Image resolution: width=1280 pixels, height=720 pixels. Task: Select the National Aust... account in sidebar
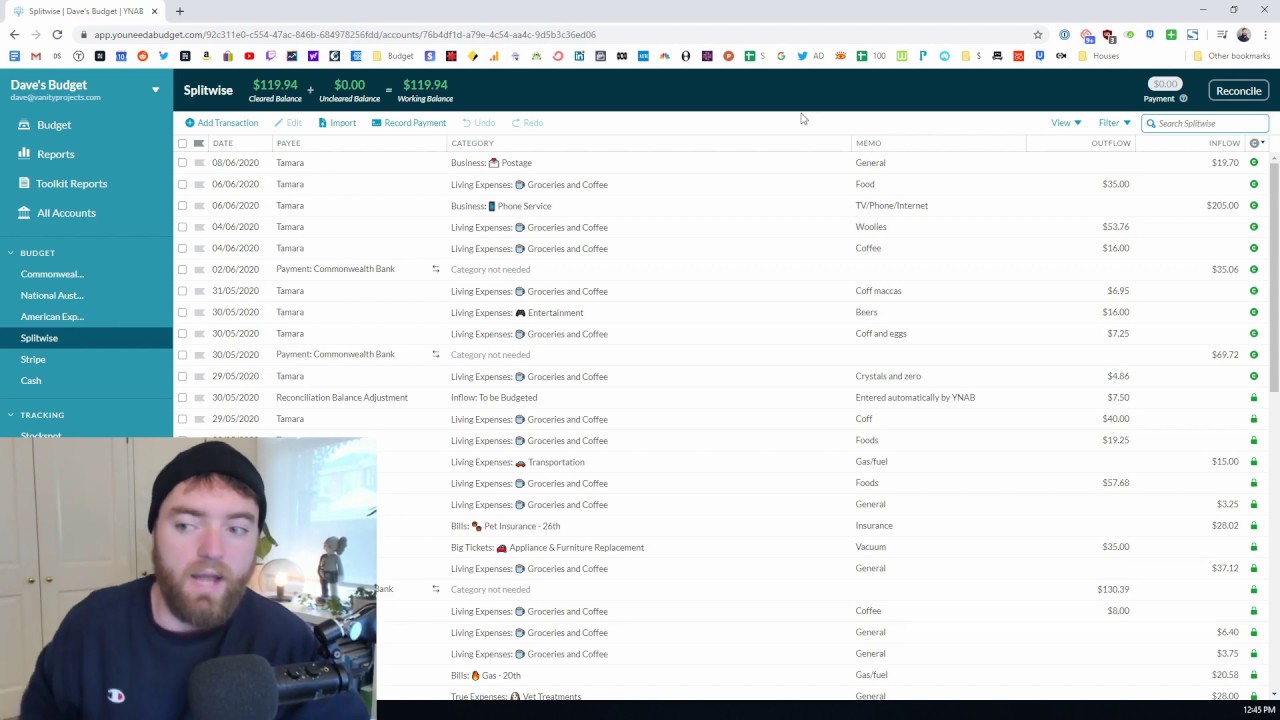(x=52, y=295)
